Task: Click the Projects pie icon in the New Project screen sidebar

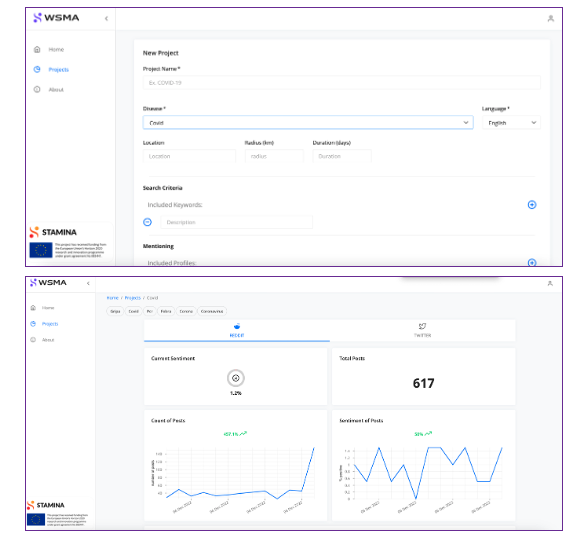Action: [x=37, y=69]
